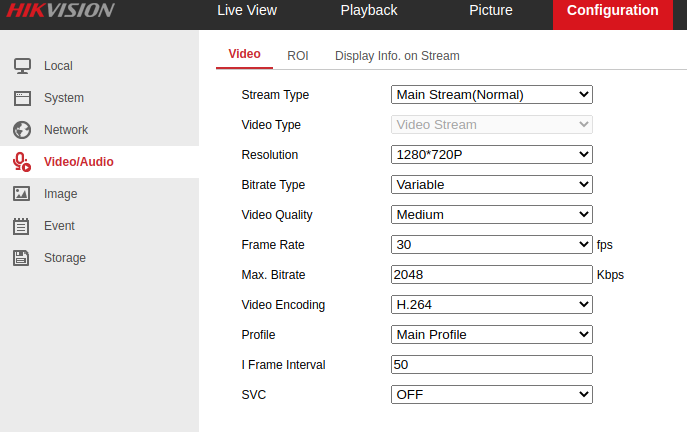Click the Video/Audio microphone icon
The height and width of the screenshot is (432, 687).
(x=22, y=162)
